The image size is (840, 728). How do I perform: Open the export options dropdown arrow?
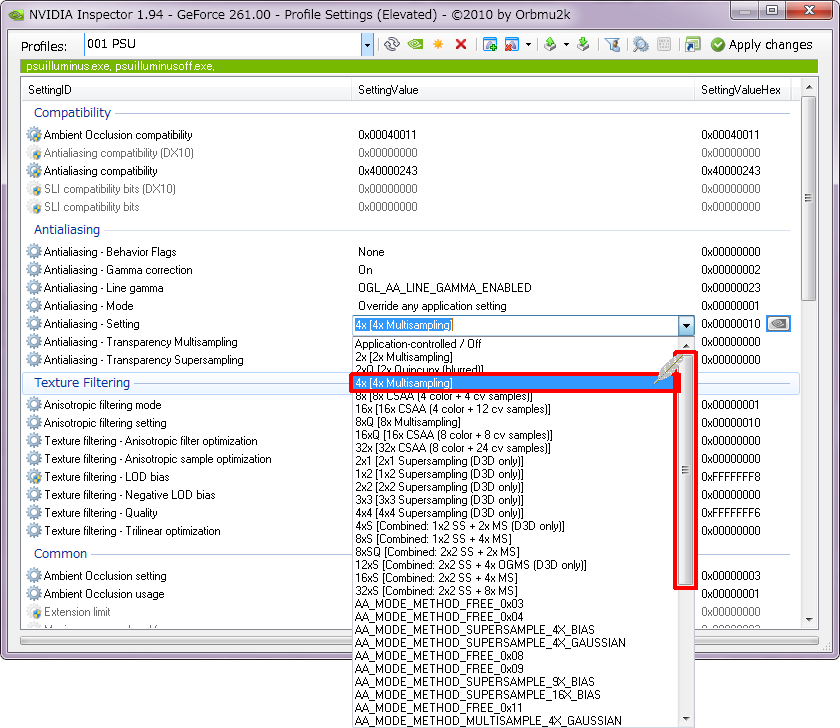[566, 44]
